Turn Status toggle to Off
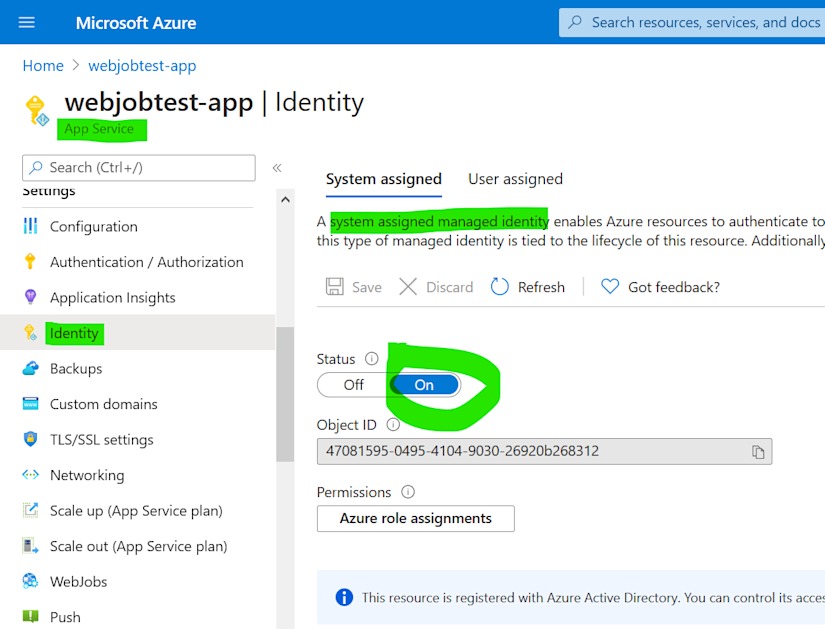 click(354, 385)
